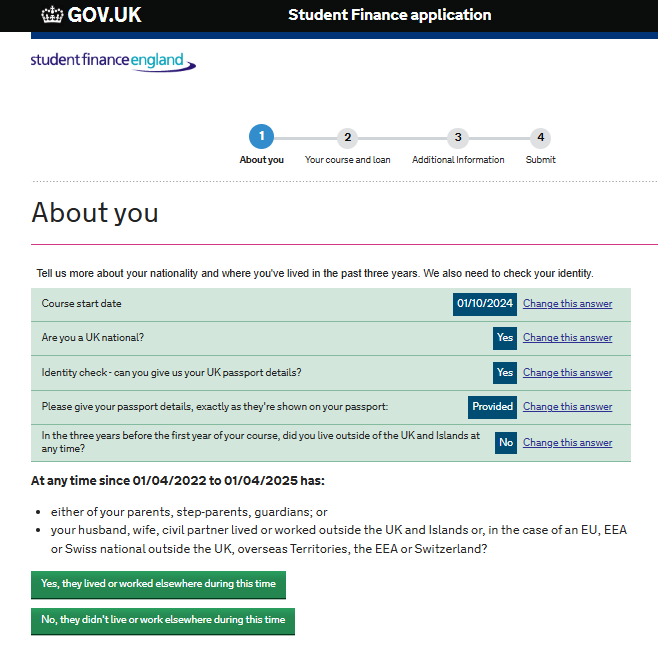658x654 pixels.
Task: Click 'Please give your passport details' text
Action: pos(214,406)
